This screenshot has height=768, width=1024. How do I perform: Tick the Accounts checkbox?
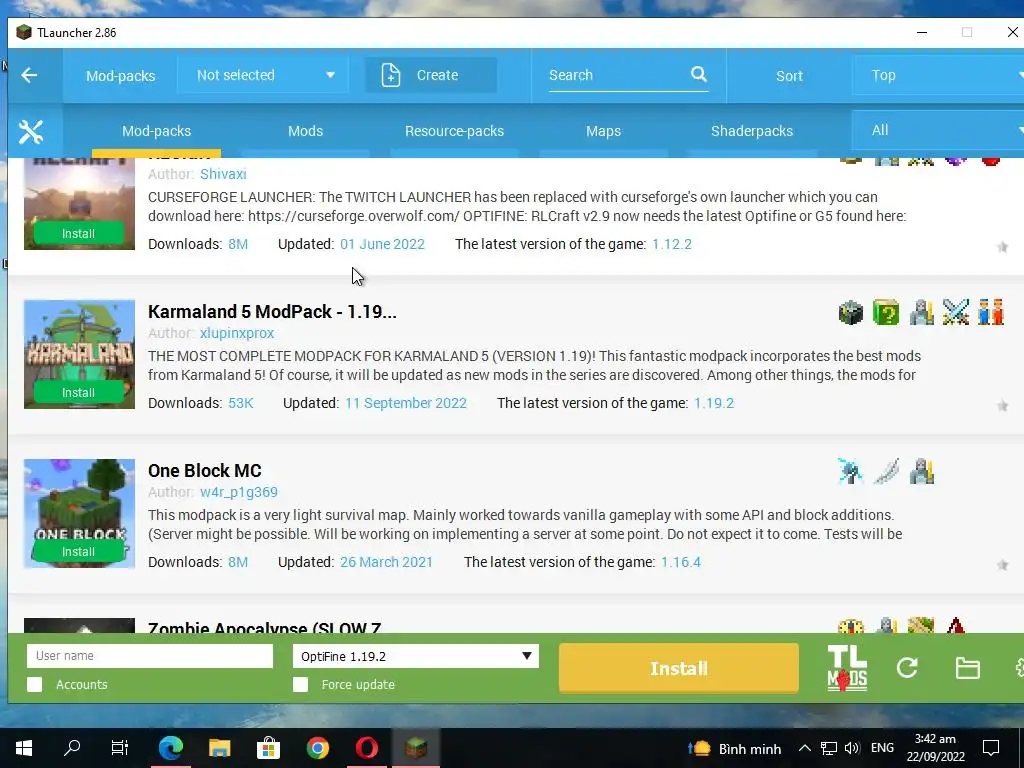pos(35,684)
